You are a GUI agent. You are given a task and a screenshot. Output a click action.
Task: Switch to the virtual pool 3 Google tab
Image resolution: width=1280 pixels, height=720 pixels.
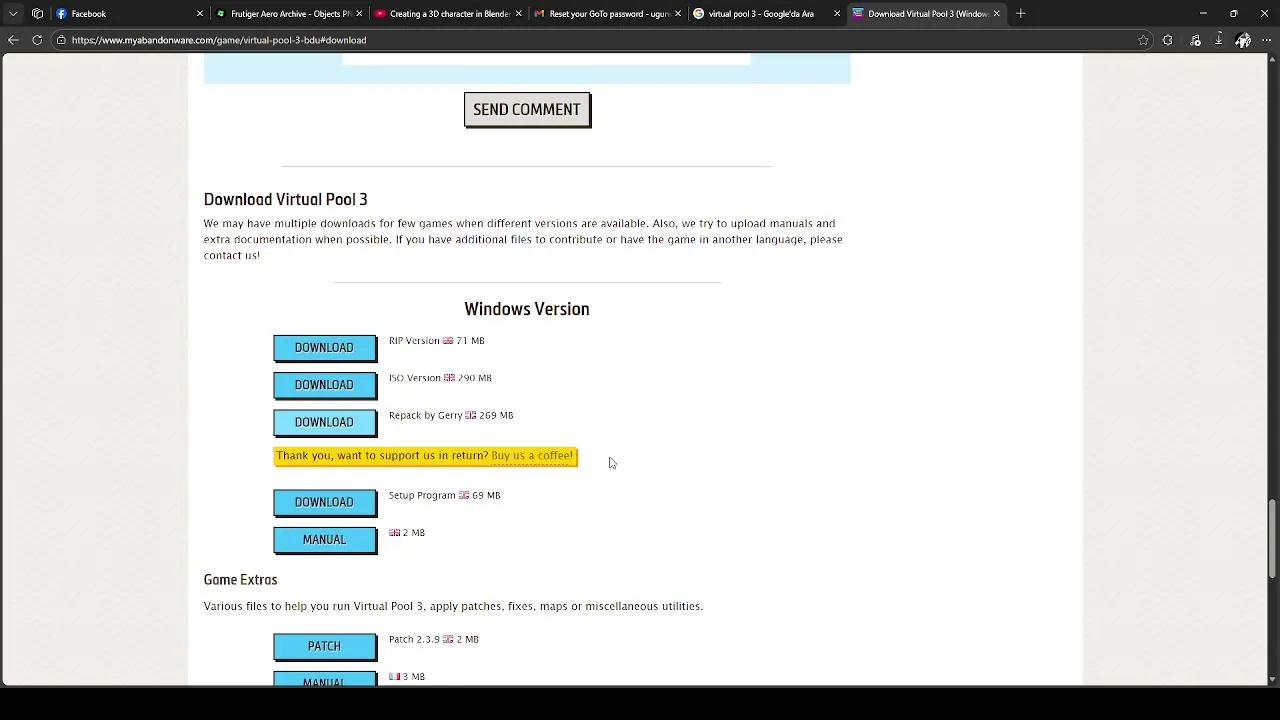766,14
